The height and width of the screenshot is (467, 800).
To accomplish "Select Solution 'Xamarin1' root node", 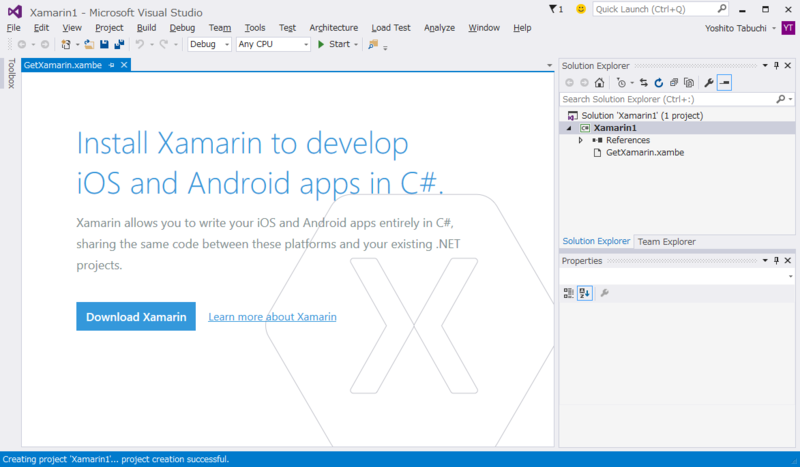I will point(642,116).
